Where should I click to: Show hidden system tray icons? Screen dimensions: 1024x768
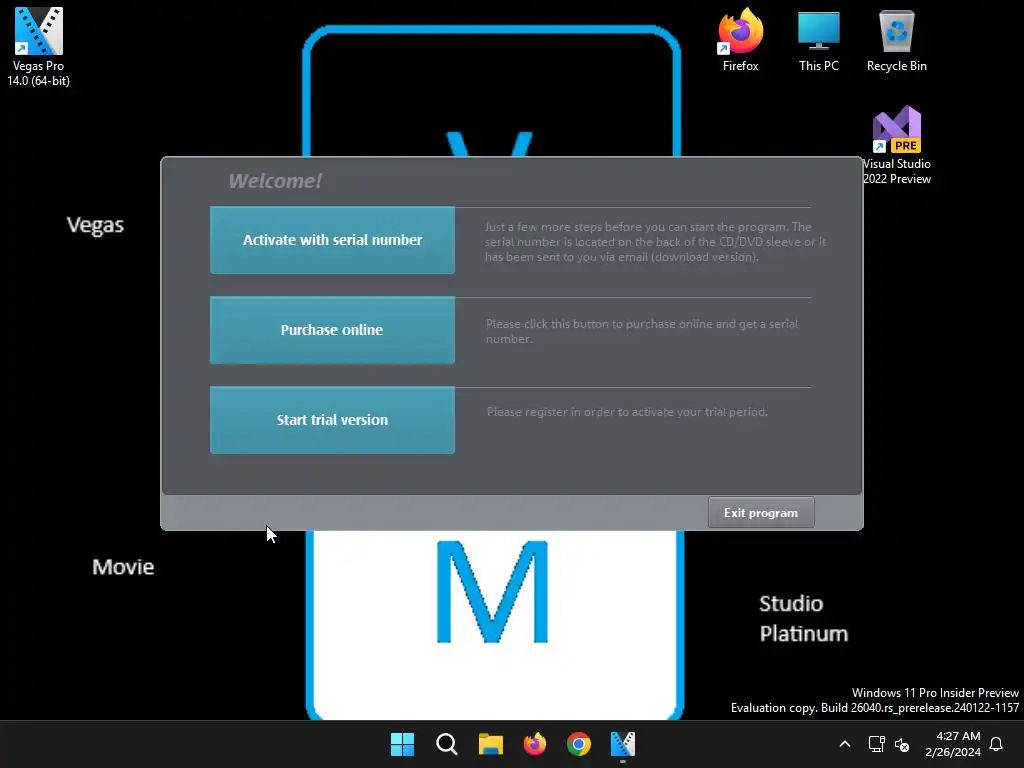844,744
